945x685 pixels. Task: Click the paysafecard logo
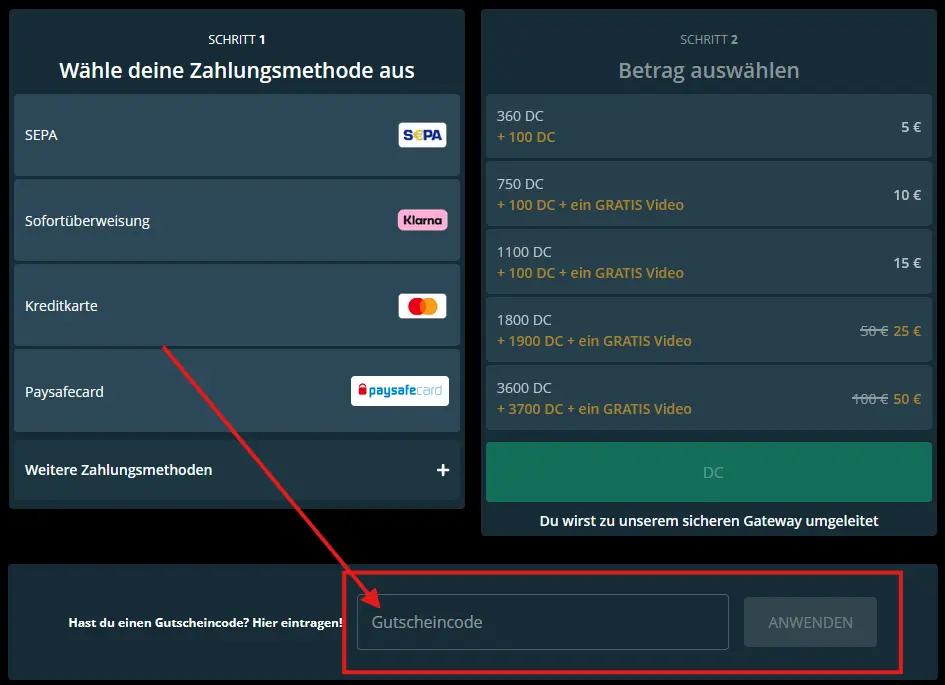pos(399,391)
